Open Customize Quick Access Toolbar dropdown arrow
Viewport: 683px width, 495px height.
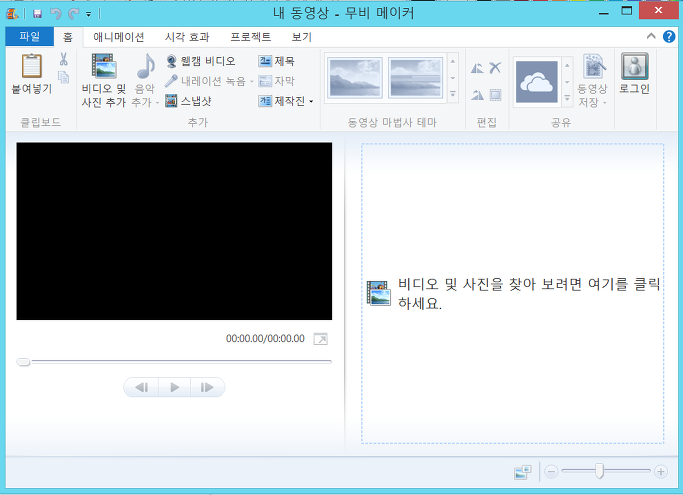click(x=88, y=14)
